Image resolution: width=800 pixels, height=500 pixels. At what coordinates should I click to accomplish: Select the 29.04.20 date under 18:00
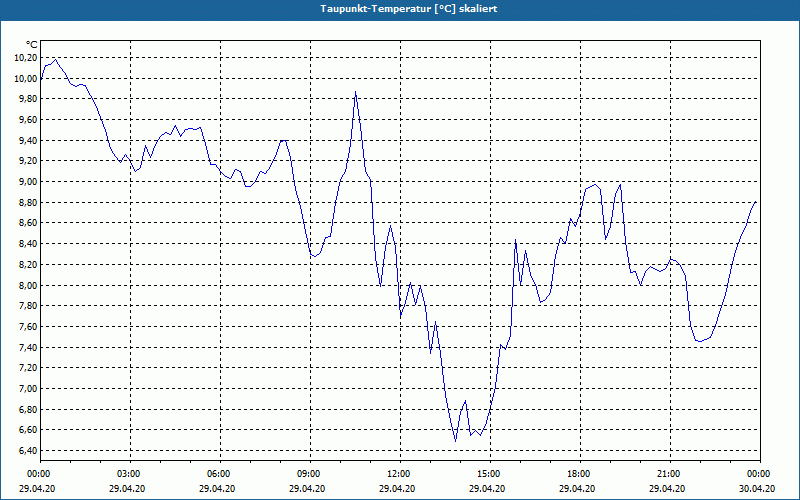point(577,488)
